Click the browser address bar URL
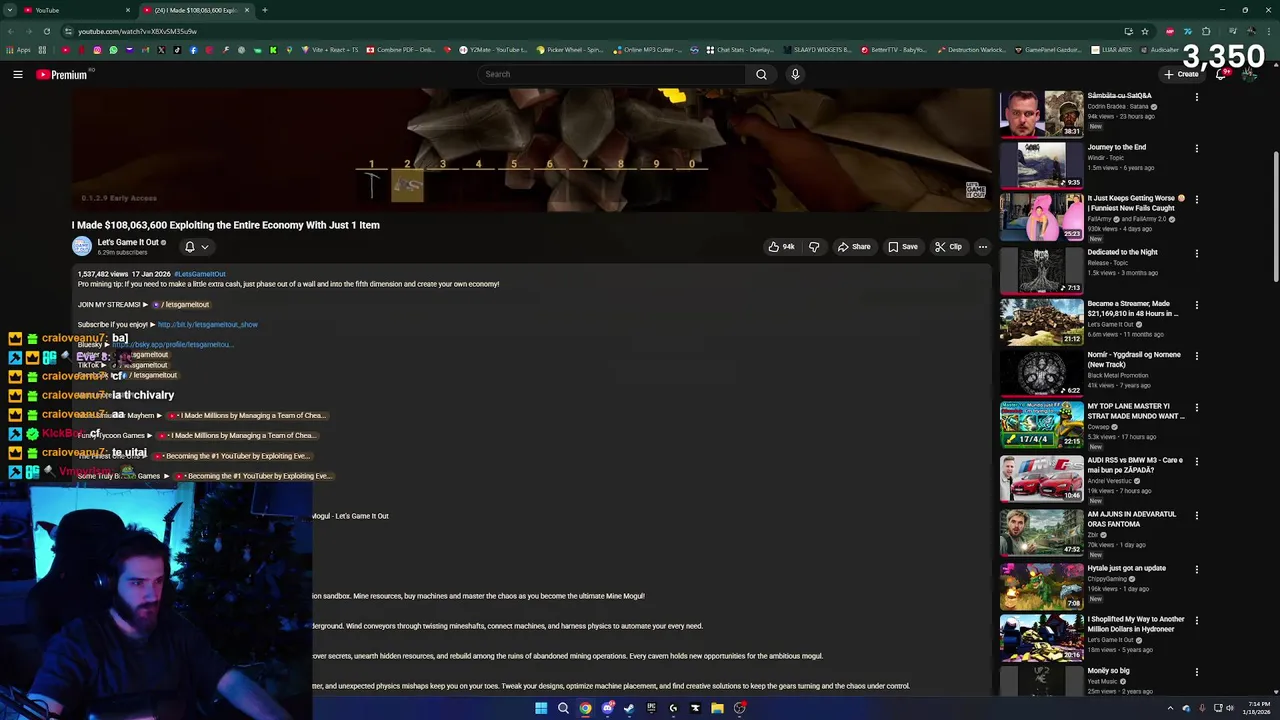Screen dimensions: 1280x720 137,31
